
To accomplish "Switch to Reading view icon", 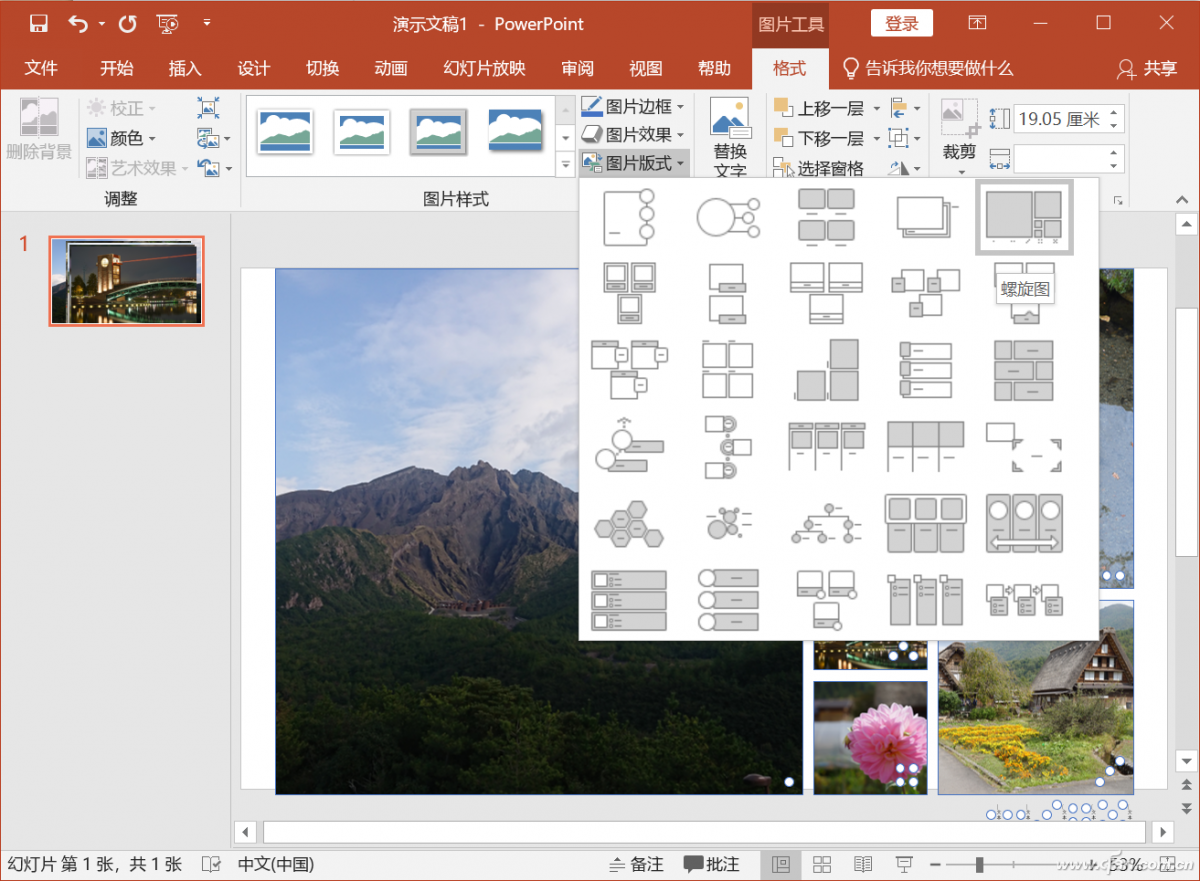I will tap(863, 864).
